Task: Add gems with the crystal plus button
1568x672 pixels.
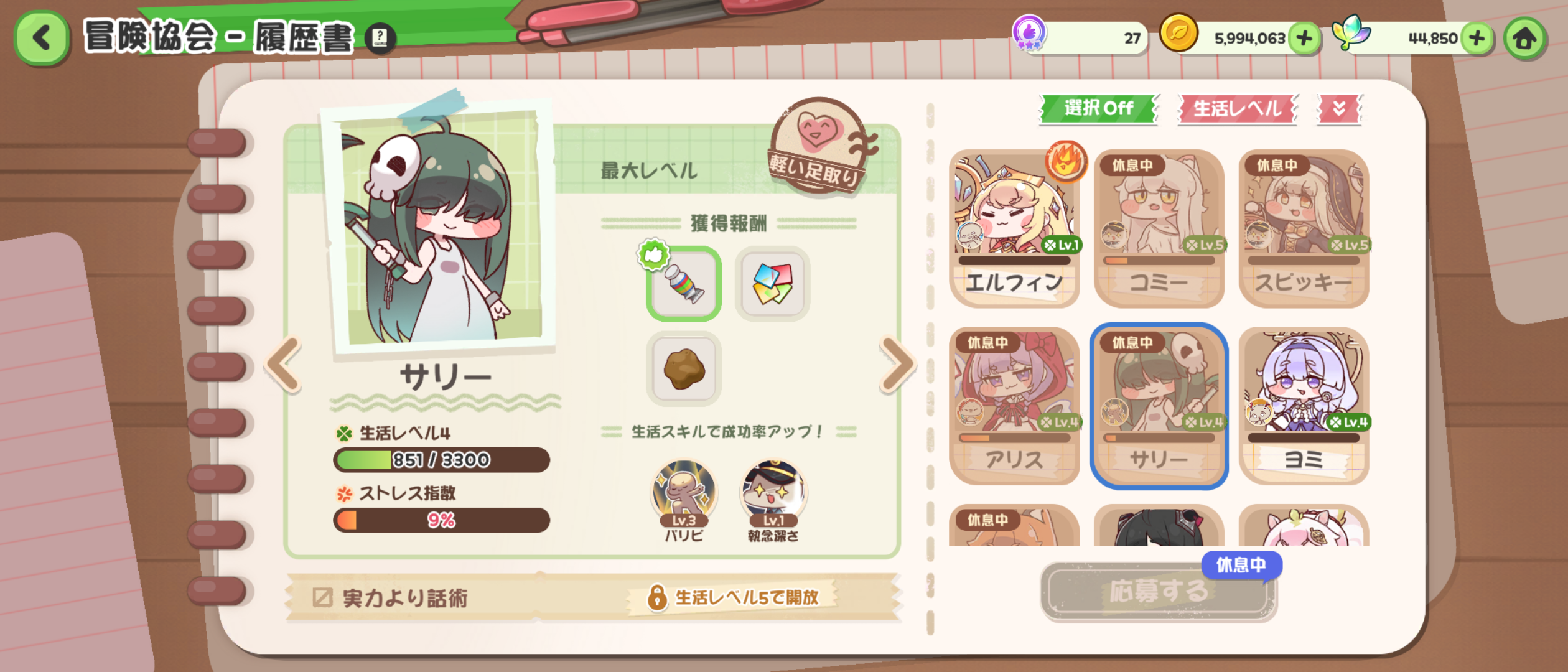Action: tap(1477, 39)
